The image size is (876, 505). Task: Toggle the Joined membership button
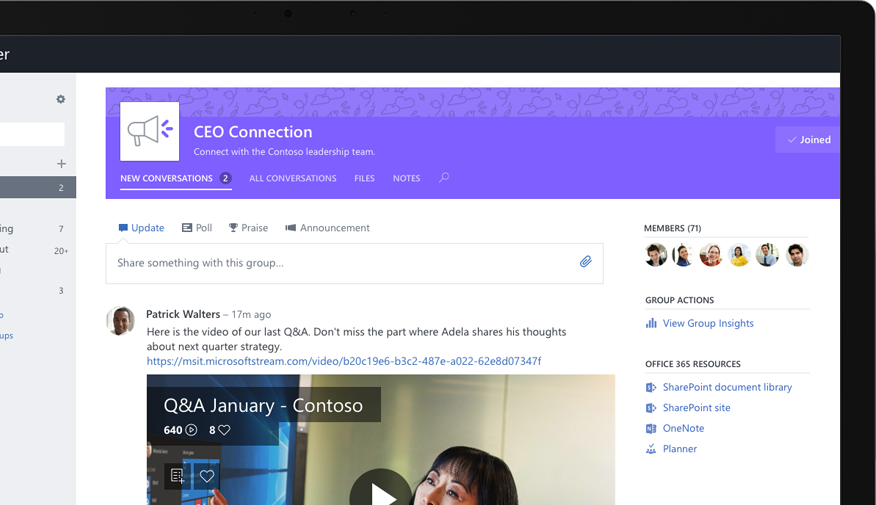(x=808, y=140)
